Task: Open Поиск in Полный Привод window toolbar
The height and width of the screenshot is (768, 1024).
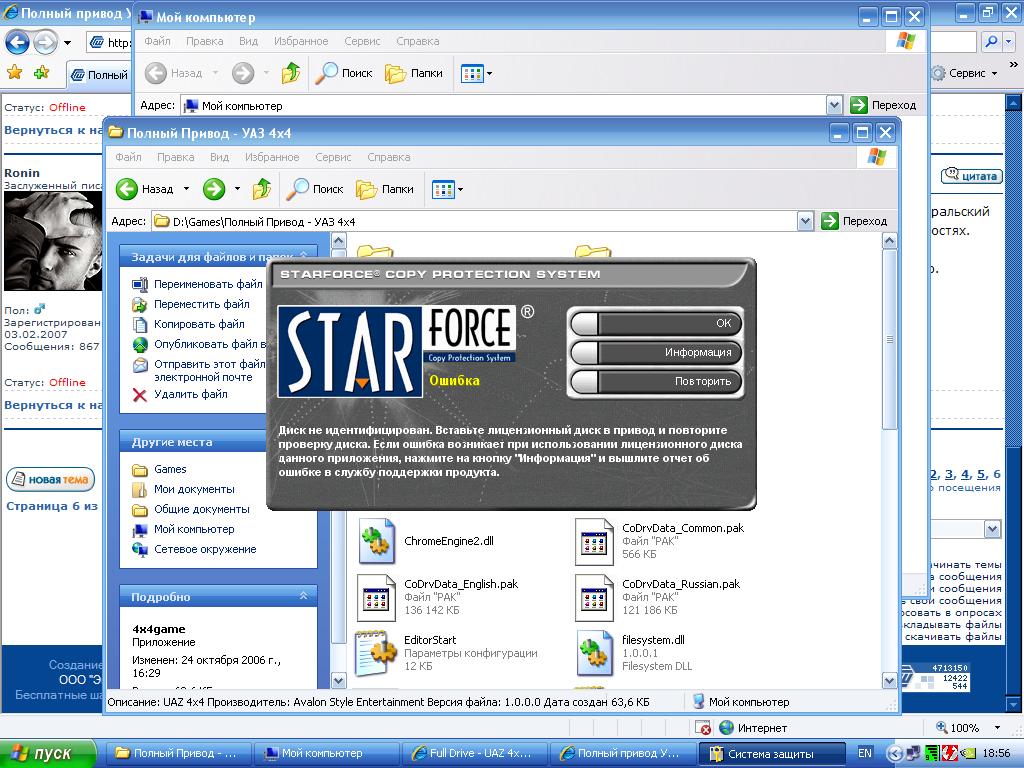Action: (315, 189)
